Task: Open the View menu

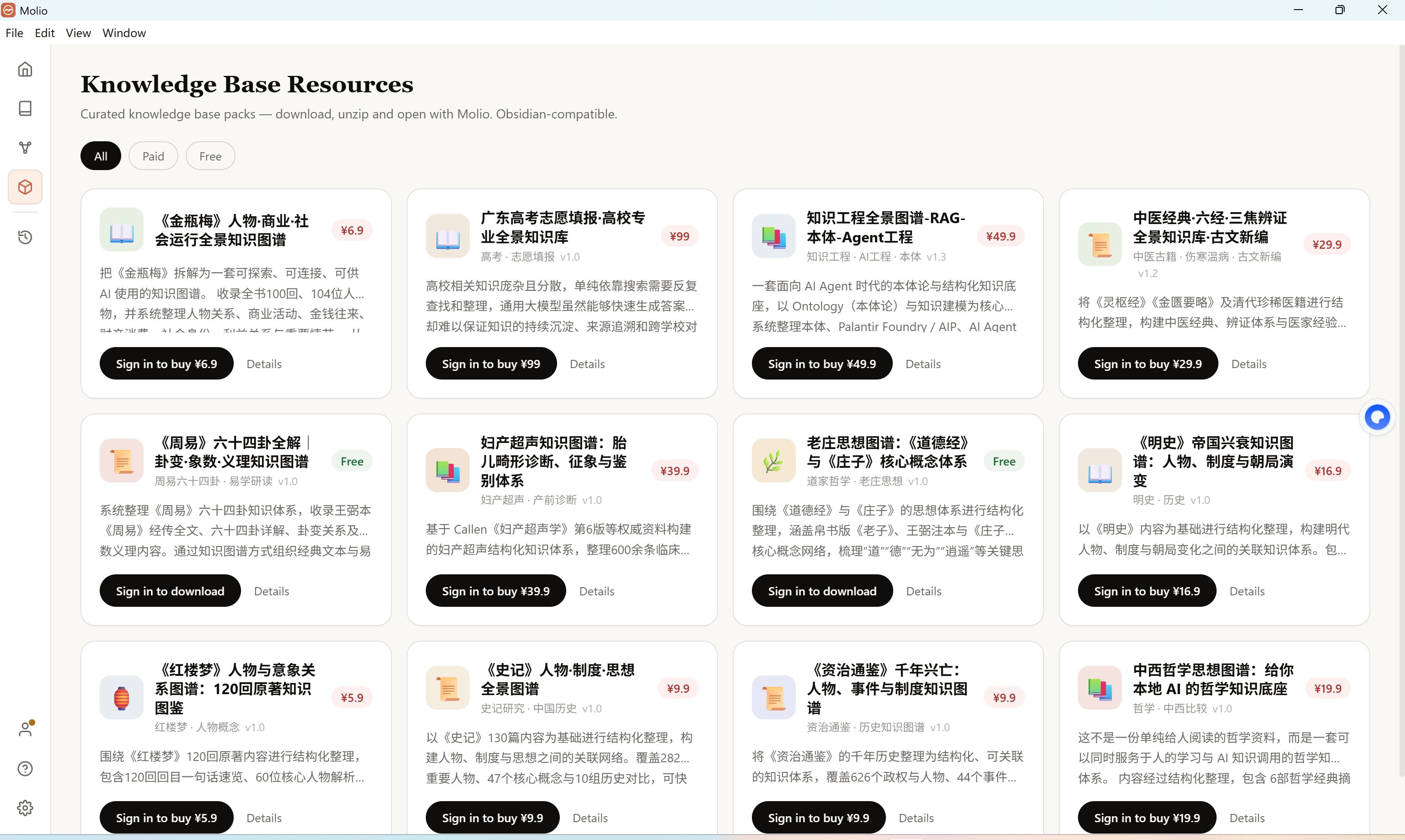Action: click(78, 33)
